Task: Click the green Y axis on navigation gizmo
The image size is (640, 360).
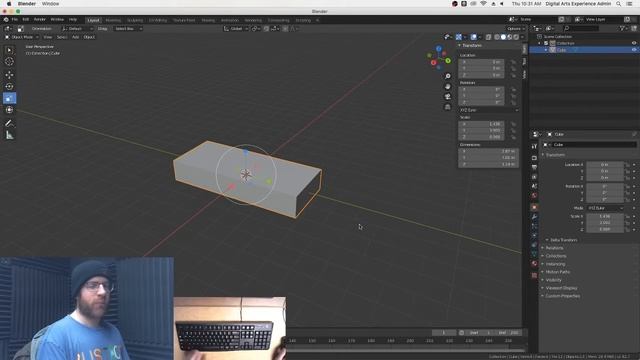Action: click(448, 61)
